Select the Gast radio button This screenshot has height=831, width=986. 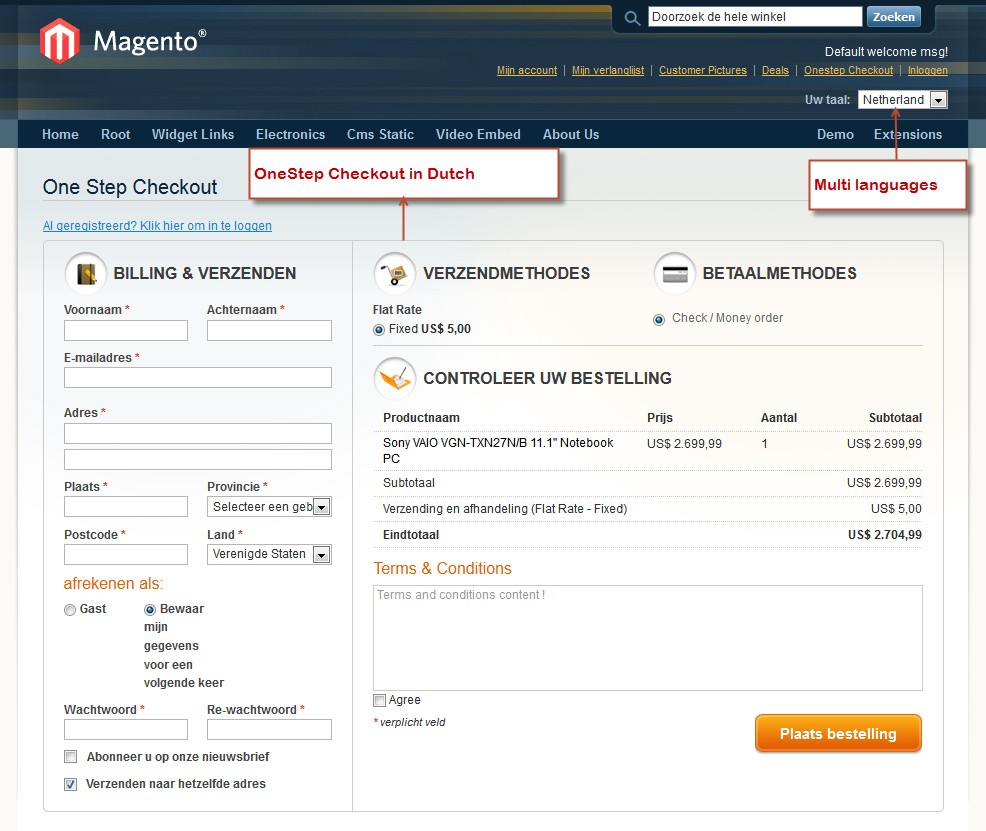click(70, 609)
